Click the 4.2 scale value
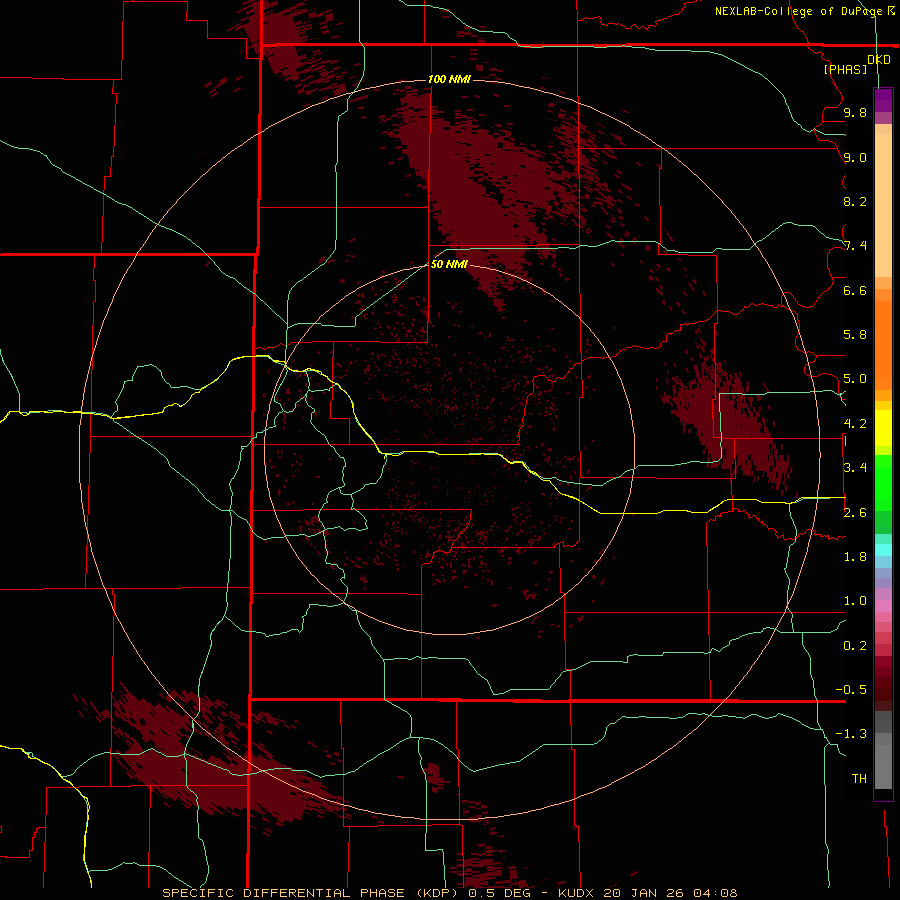 pyautogui.click(x=855, y=424)
